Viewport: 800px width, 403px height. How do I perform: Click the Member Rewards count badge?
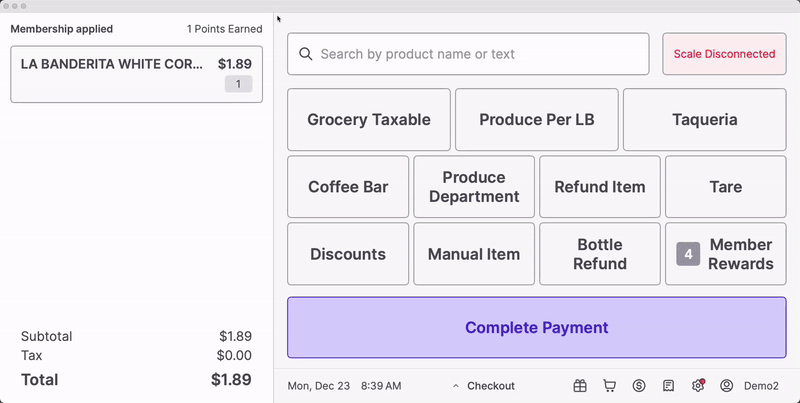click(688, 254)
